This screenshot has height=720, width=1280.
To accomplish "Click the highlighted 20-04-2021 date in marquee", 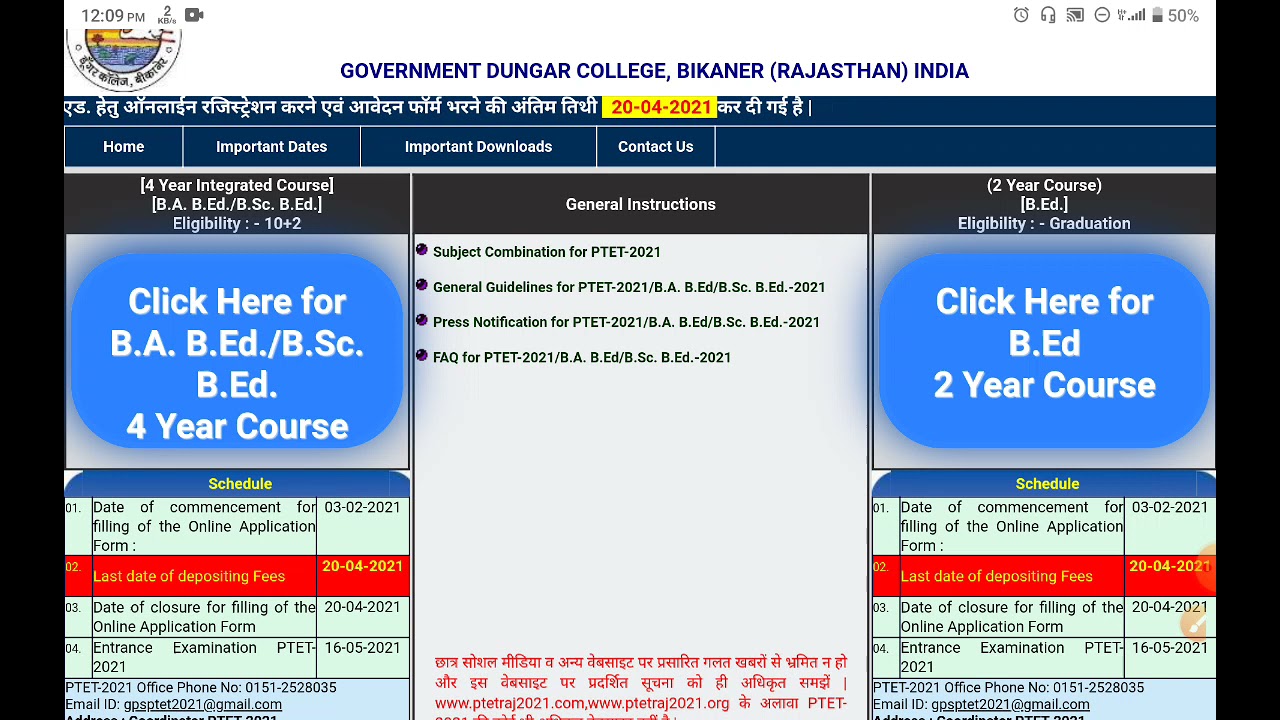I will 660,107.
